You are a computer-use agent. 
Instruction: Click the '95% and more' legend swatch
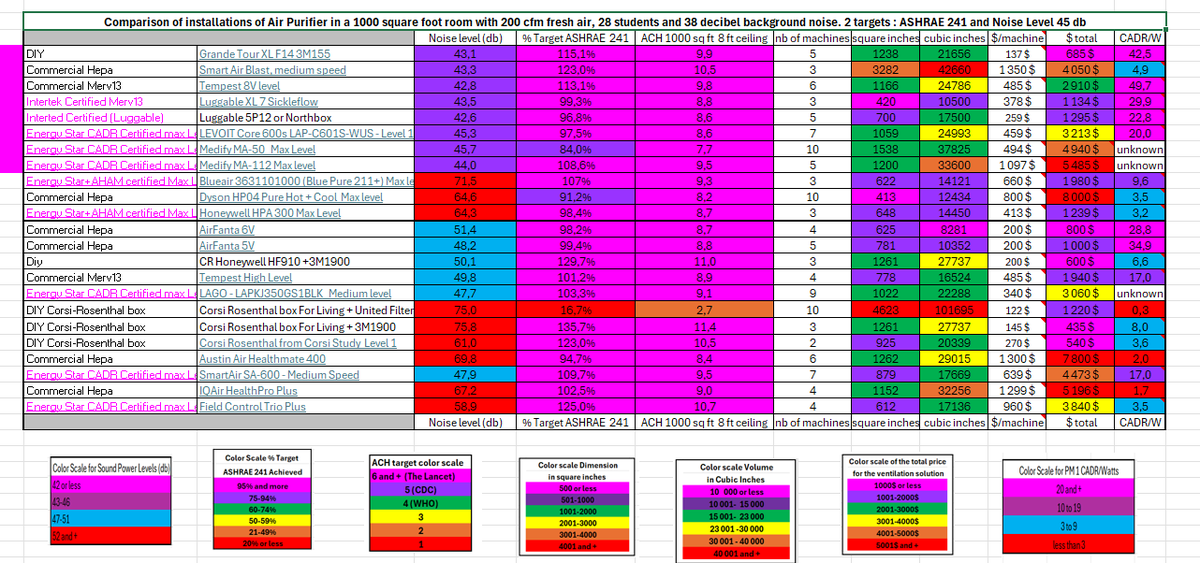262,485
